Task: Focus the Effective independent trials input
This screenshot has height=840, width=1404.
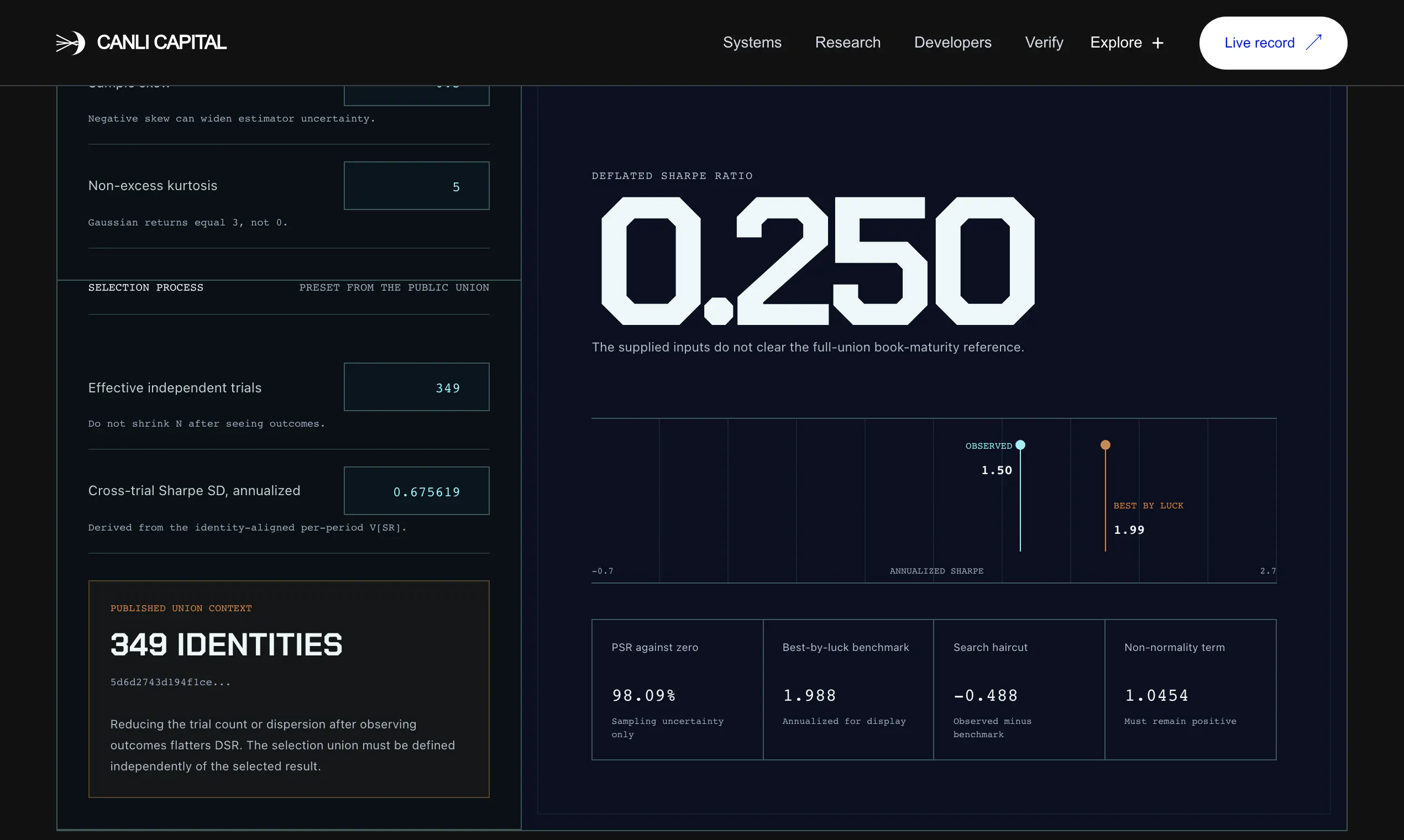Action: click(x=416, y=387)
